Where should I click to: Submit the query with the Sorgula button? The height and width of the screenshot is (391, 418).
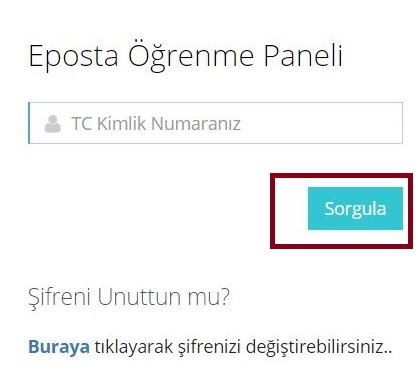coord(355,208)
